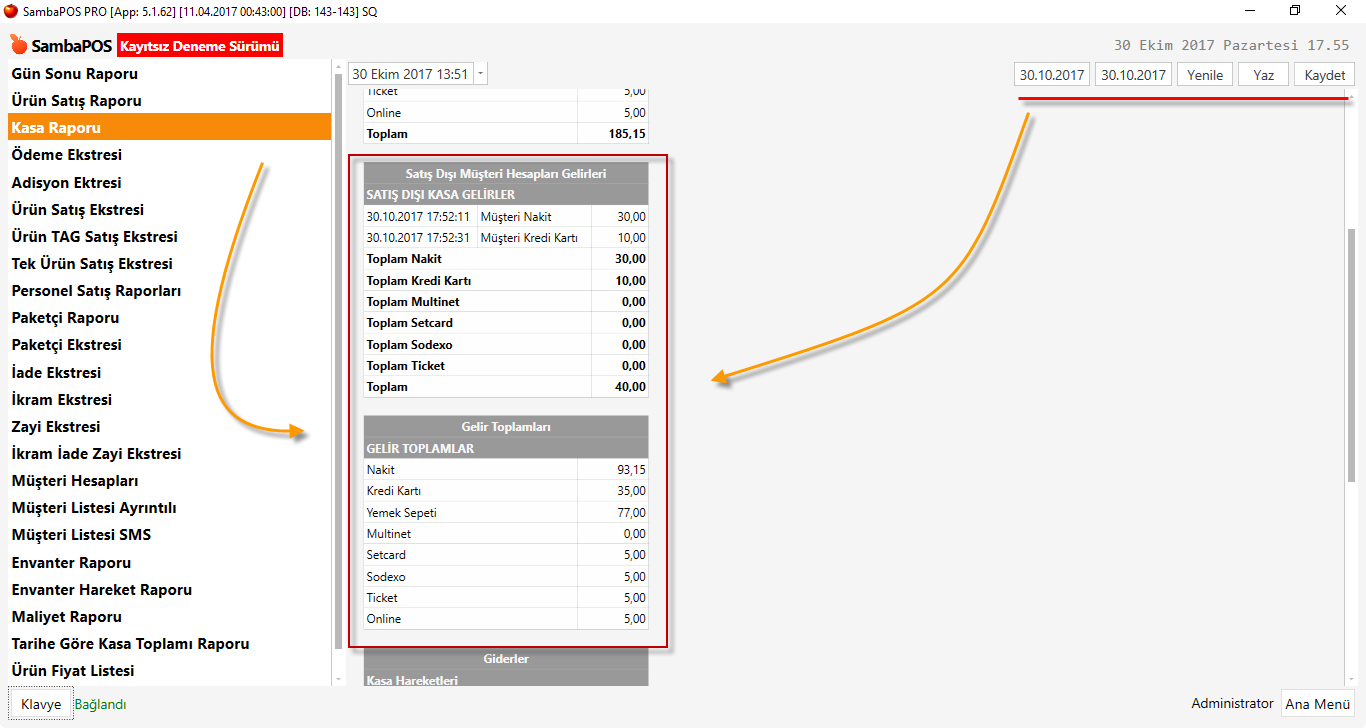This screenshot has width=1366, height=728.
Task: Click the report list sidebar scrollbar
Action: [337, 360]
